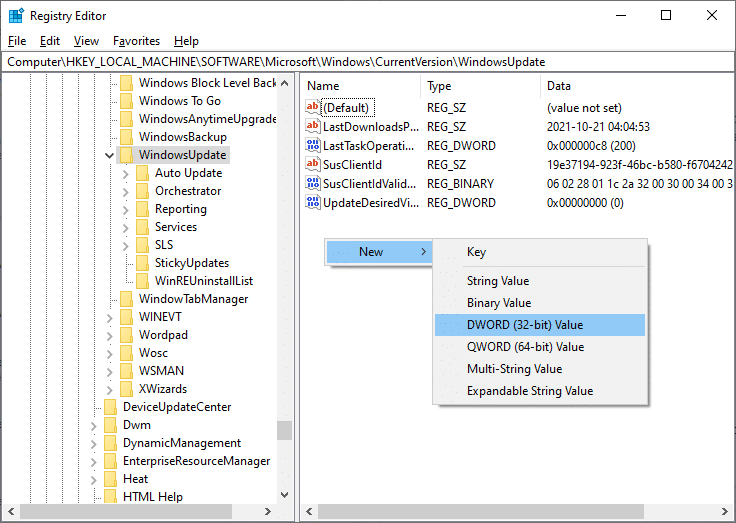Image resolution: width=736 pixels, height=523 pixels.
Task: Click the DWORD icon beside UpdateDesiredVi value
Action: pos(313,203)
